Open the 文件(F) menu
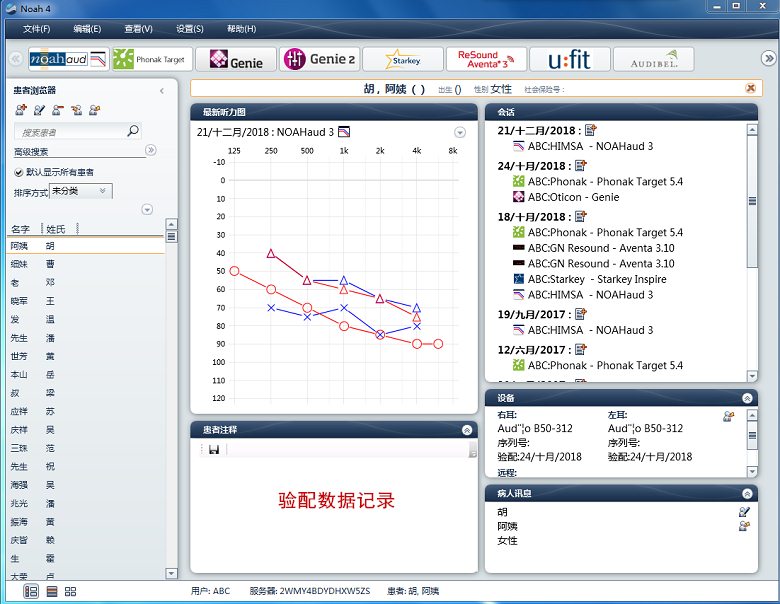The image size is (780, 604). click(37, 29)
